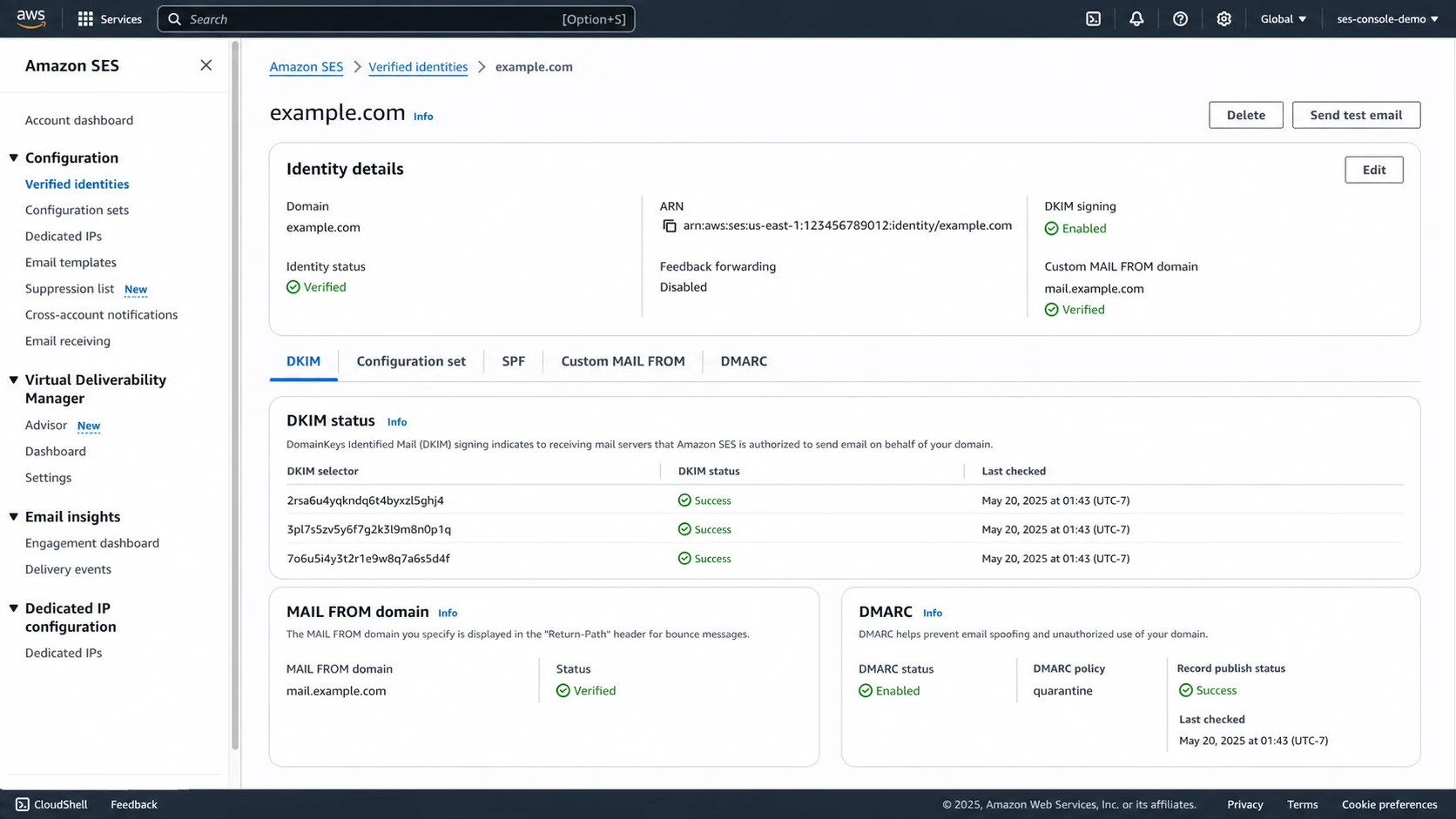Viewport: 1456px width, 819px height.
Task: Click DKIM selector 2rsa6u4yqkndq6t4byxzl5ghj4
Action: [365, 500]
